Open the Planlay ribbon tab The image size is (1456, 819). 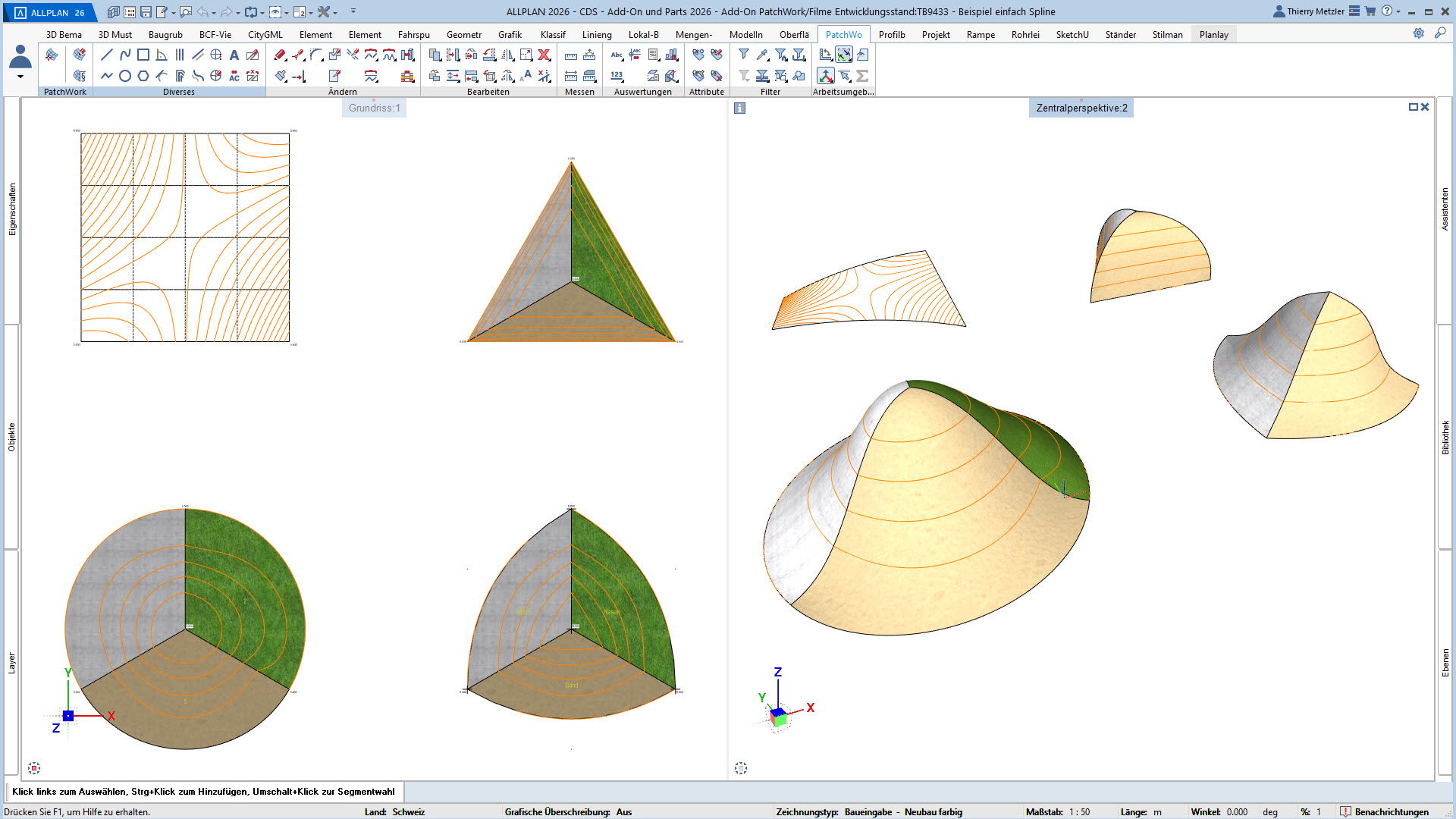coord(1213,35)
